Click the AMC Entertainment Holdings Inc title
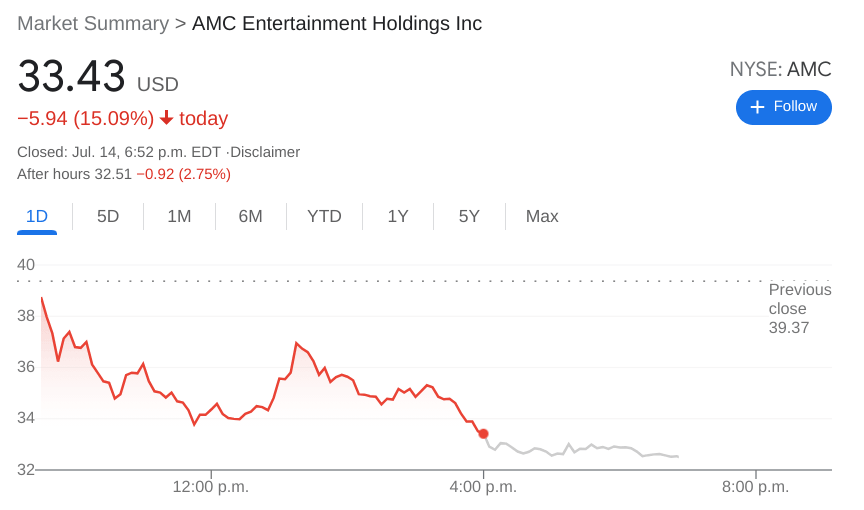The width and height of the screenshot is (864, 510). click(x=337, y=23)
